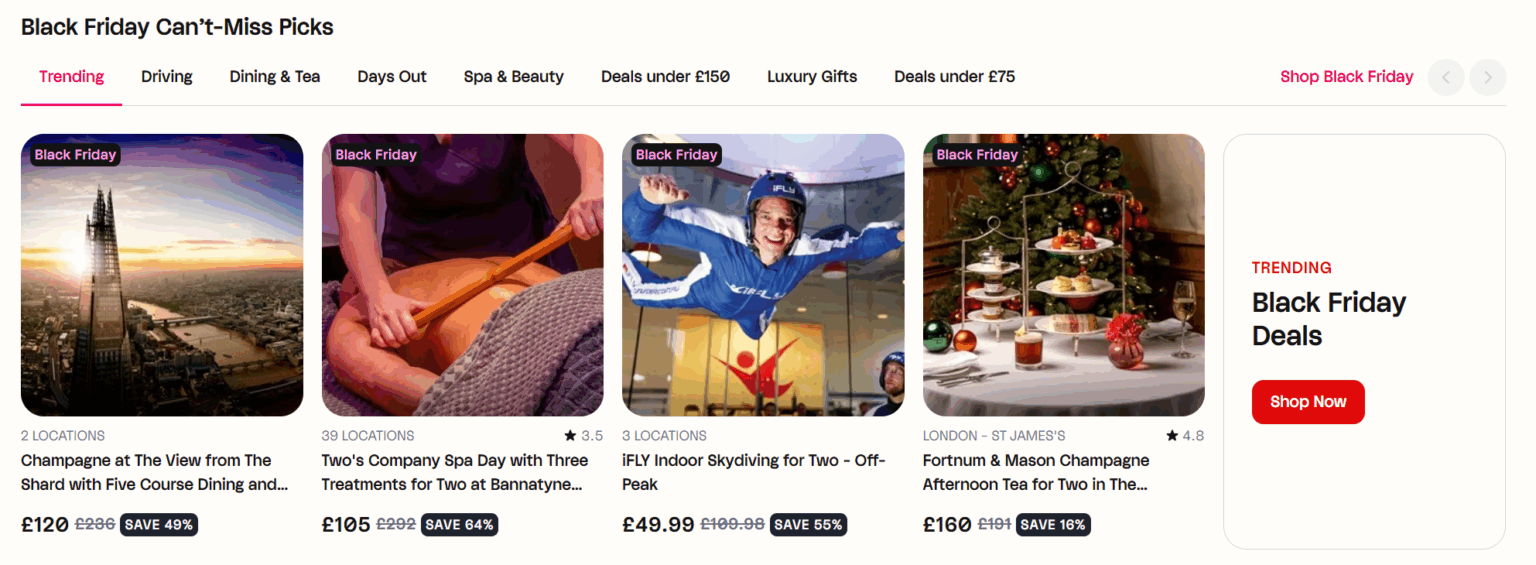The height and width of the screenshot is (565, 1536).
Task: Open the Dining & Tea tab
Action: tap(275, 77)
